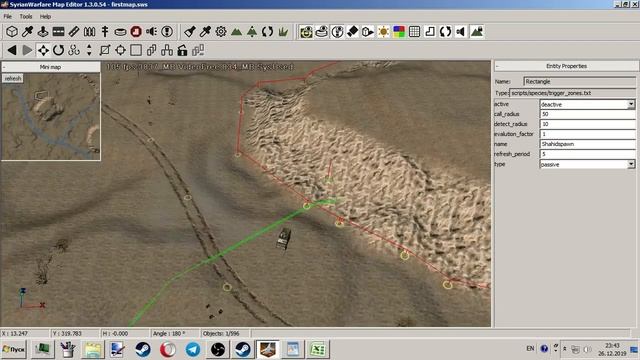Click the refresh arrows next to tree icon
The width and height of the screenshot is (640, 360).
coord(267,31)
